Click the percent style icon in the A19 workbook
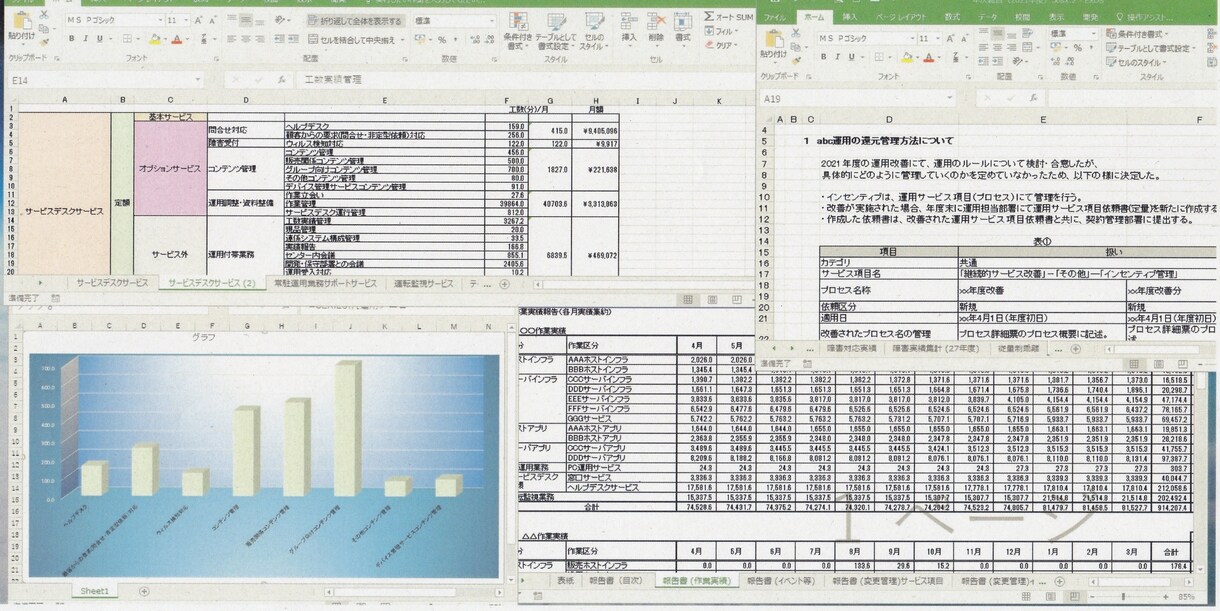1220x611 pixels. tap(1078, 48)
